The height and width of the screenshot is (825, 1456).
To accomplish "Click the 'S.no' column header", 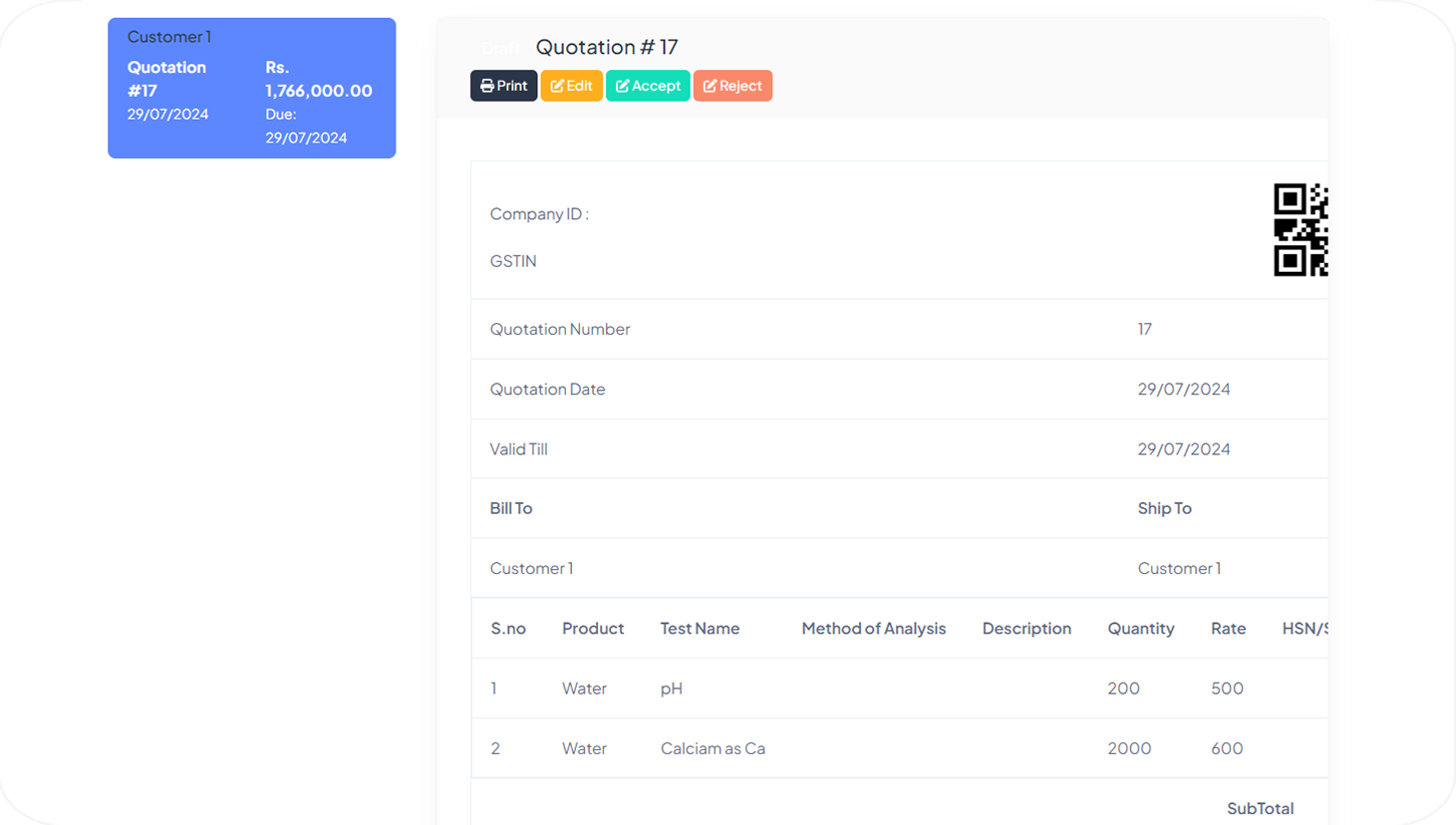I will click(508, 629).
